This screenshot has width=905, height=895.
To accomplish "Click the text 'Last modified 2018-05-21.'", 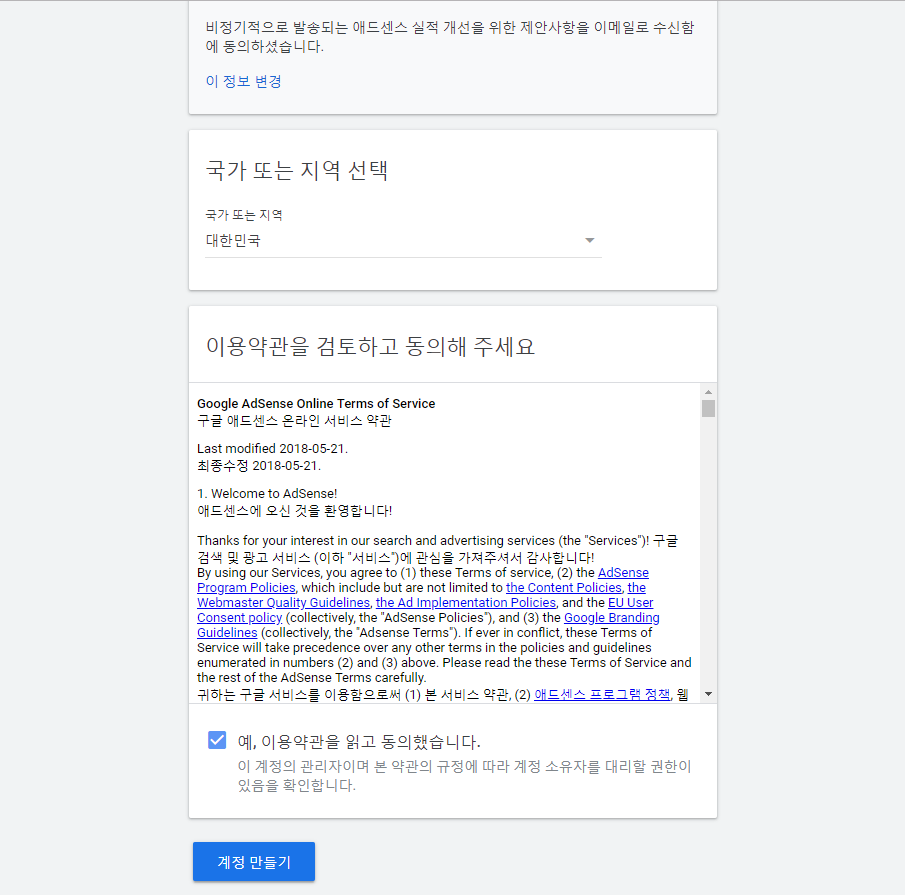I will pos(272,448).
